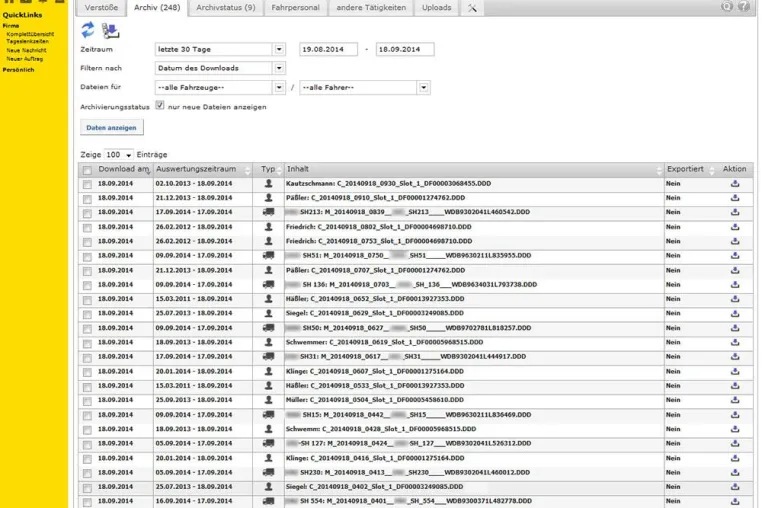Click the end date field 18.09.2014
This screenshot has width=762, height=508.
pyautogui.click(x=405, y=49)
